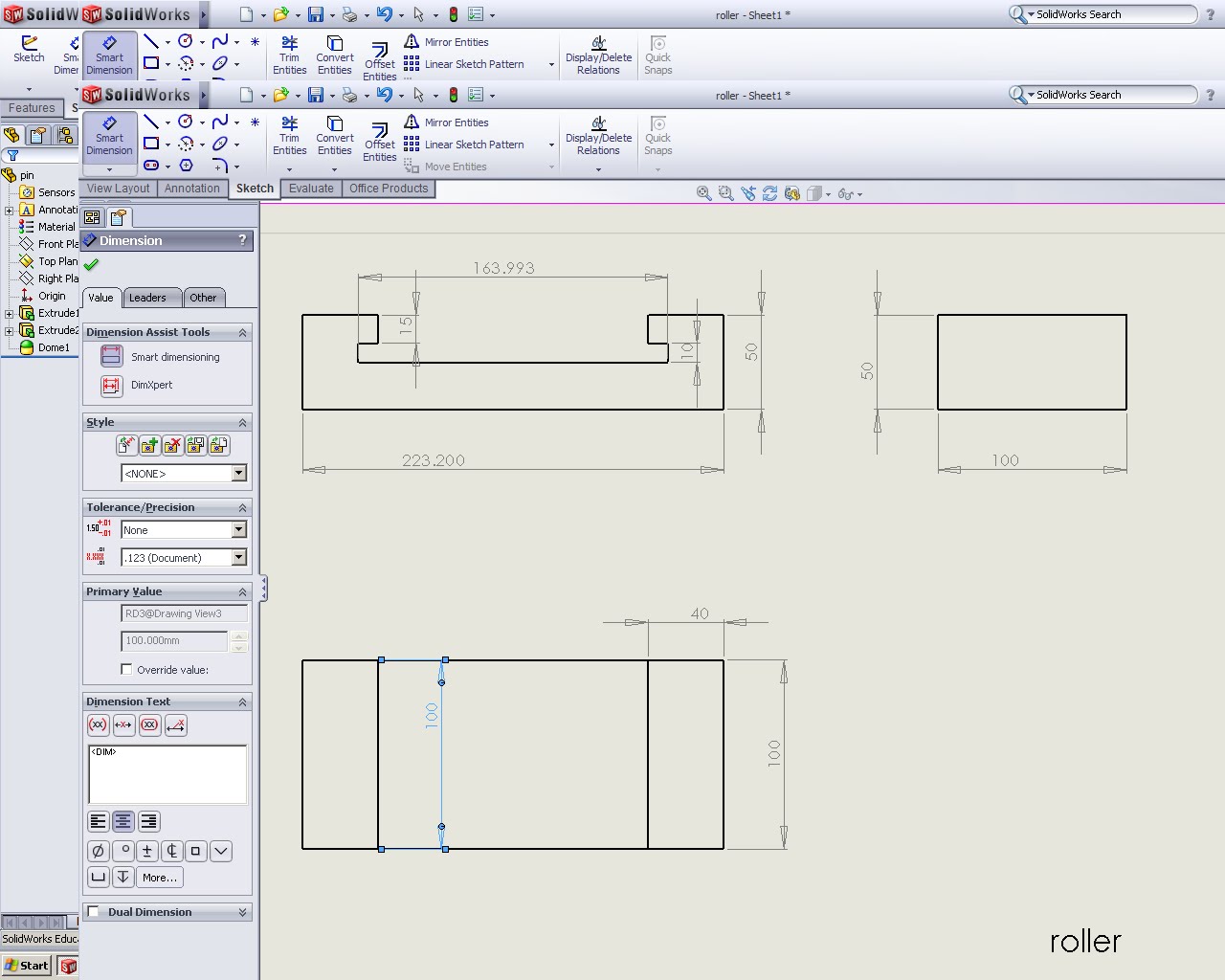Open the style NONE dropdown
Viewport: 1225px width, 980px height.
(239, 473)
